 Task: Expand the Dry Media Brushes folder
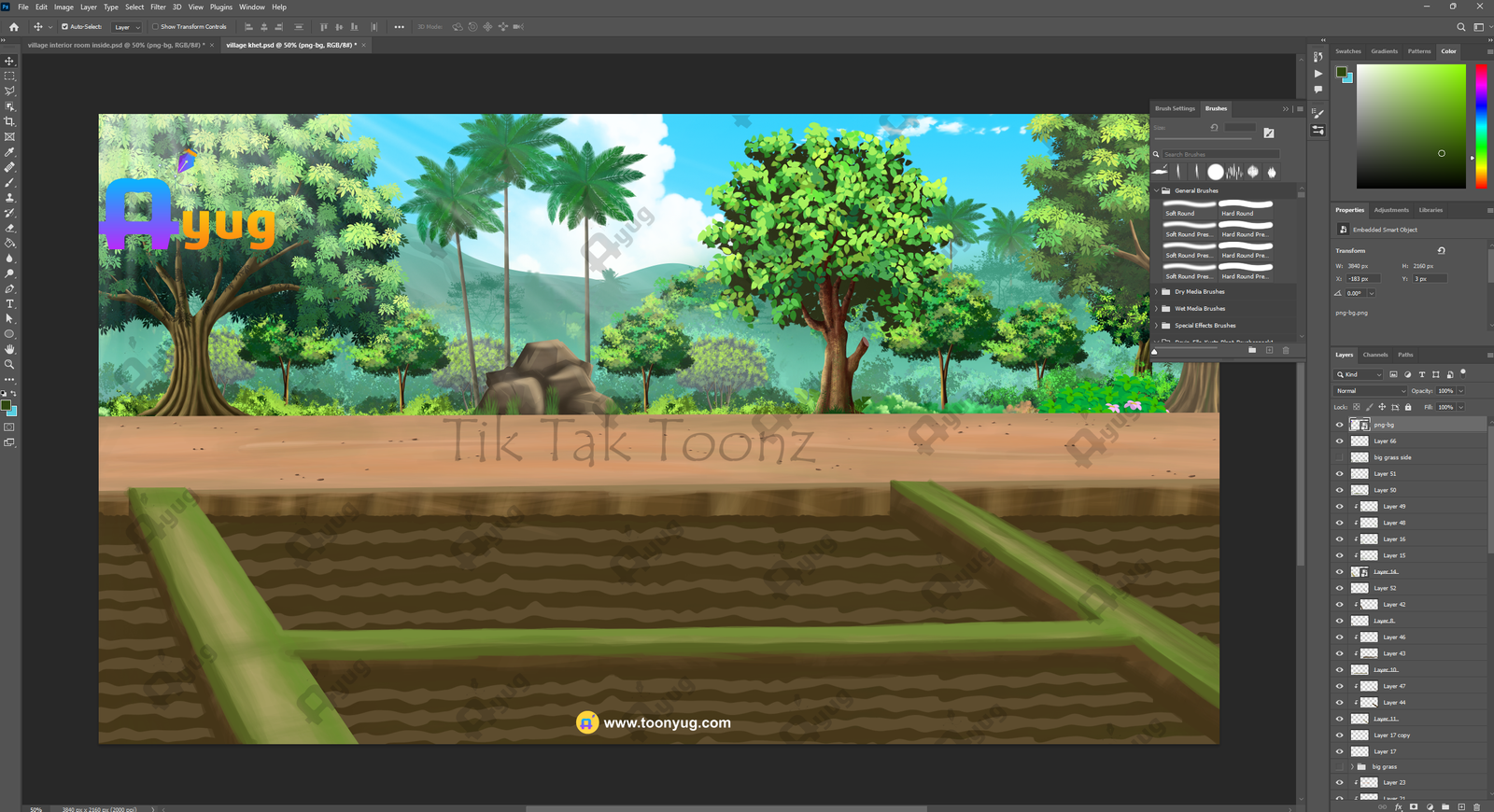tap(1157, 292)
